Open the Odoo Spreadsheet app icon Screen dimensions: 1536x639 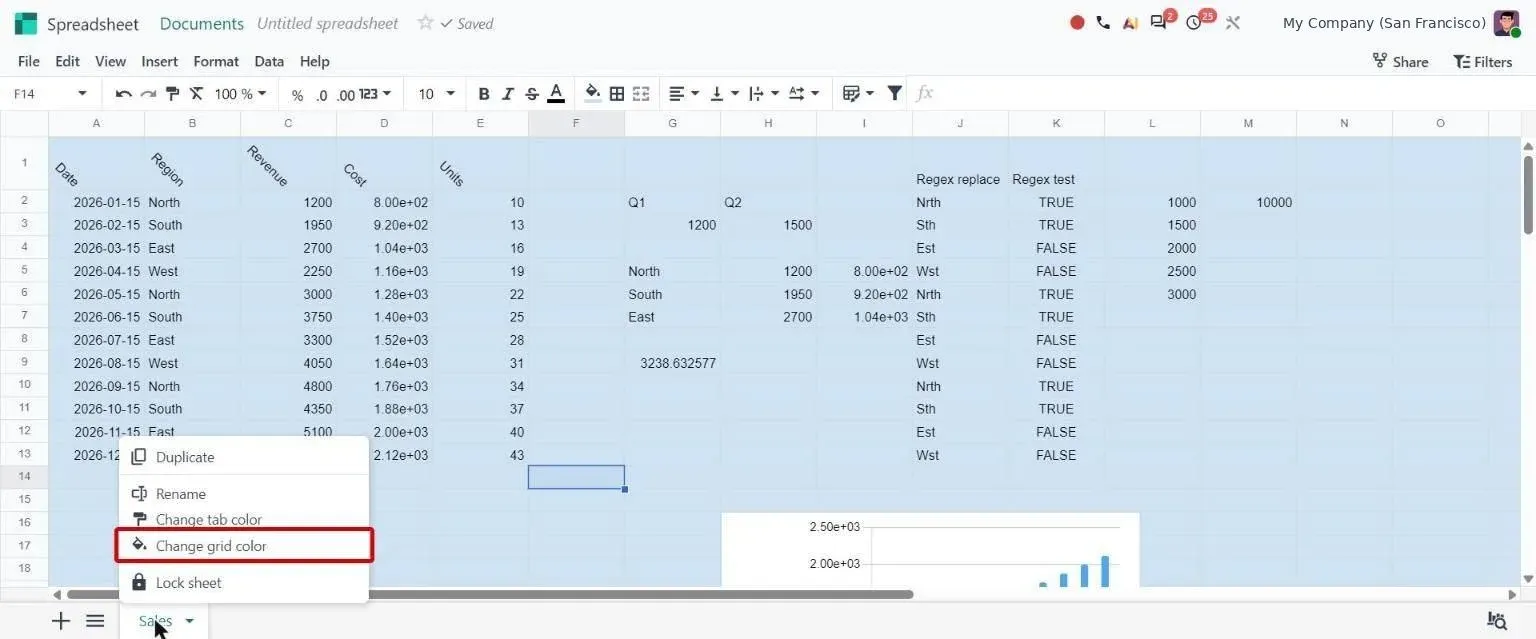click(x=26, y=23)
